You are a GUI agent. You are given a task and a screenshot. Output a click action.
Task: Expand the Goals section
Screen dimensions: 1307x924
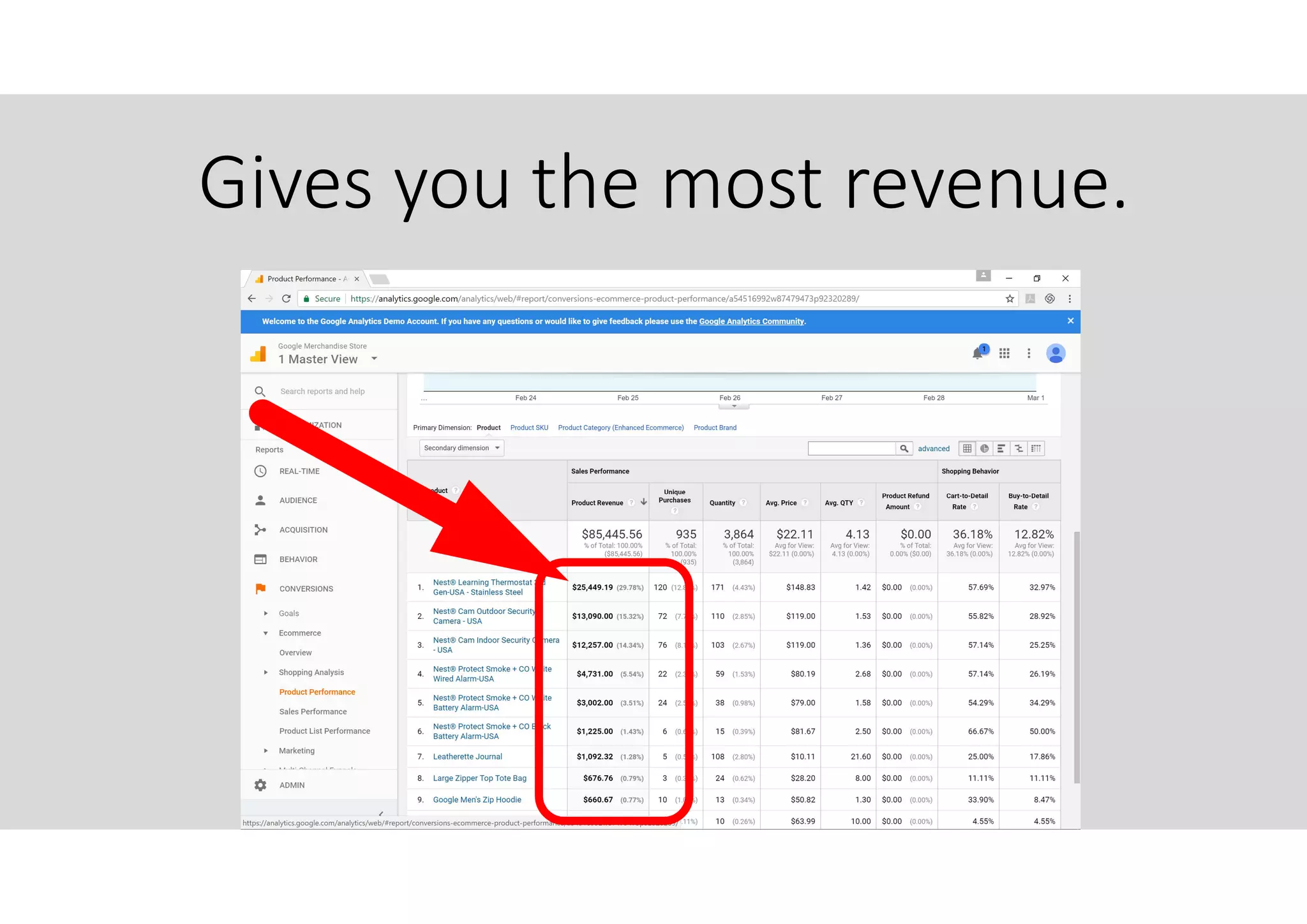265,613
